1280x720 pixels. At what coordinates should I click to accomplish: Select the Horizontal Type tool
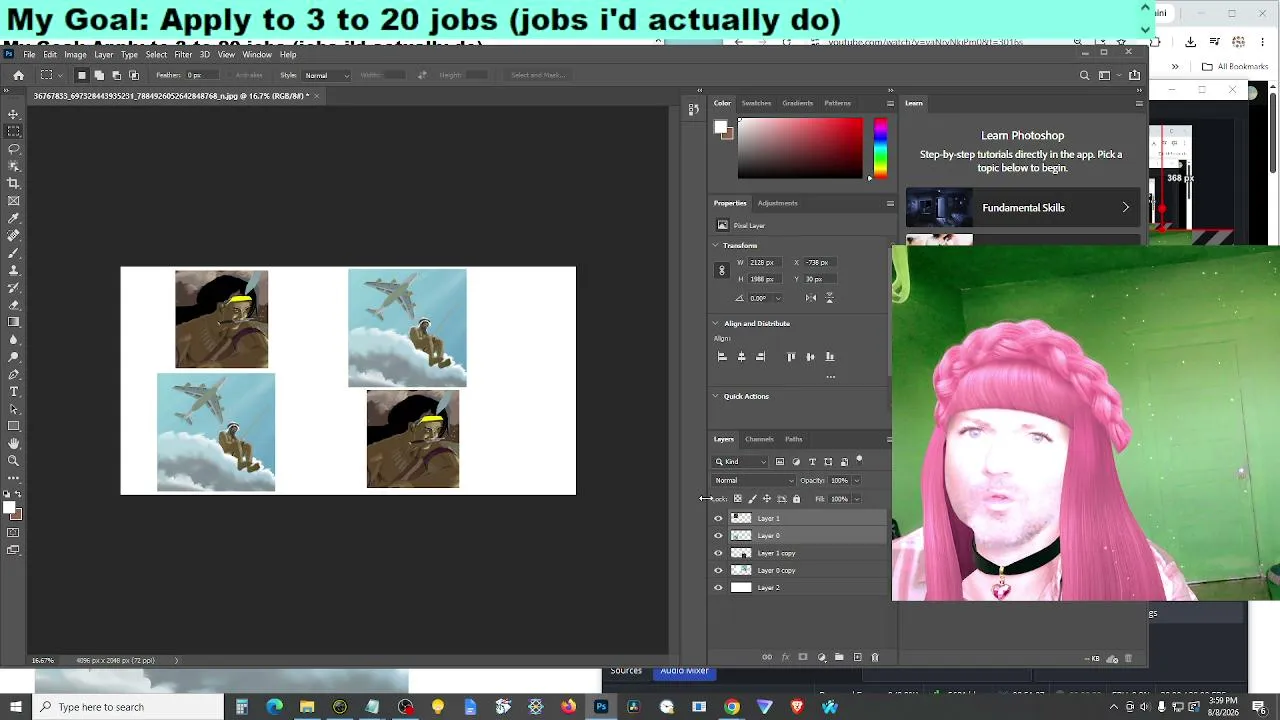tap(13, 391)
